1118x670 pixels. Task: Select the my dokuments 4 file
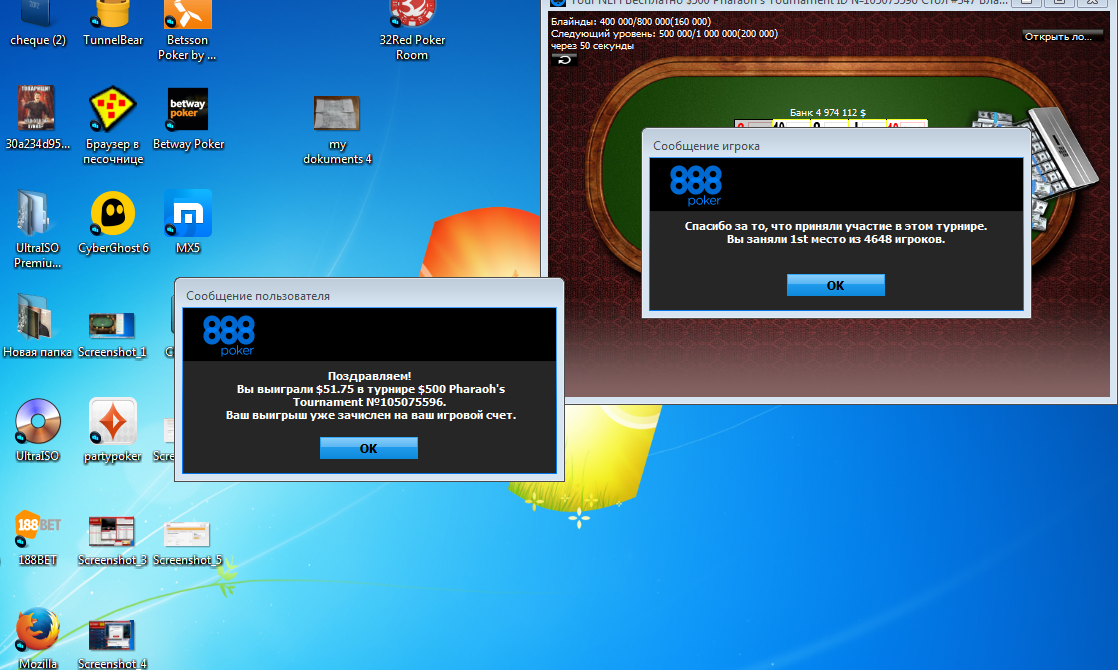tap(337, 130)
